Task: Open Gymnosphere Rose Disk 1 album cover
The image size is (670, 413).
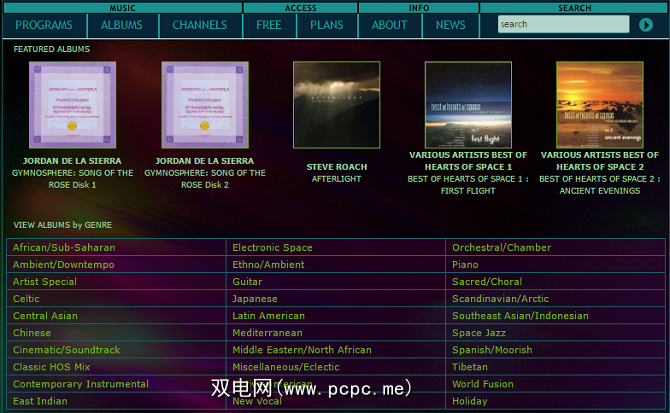Action: pyautogui.click(x=72, y=105)
